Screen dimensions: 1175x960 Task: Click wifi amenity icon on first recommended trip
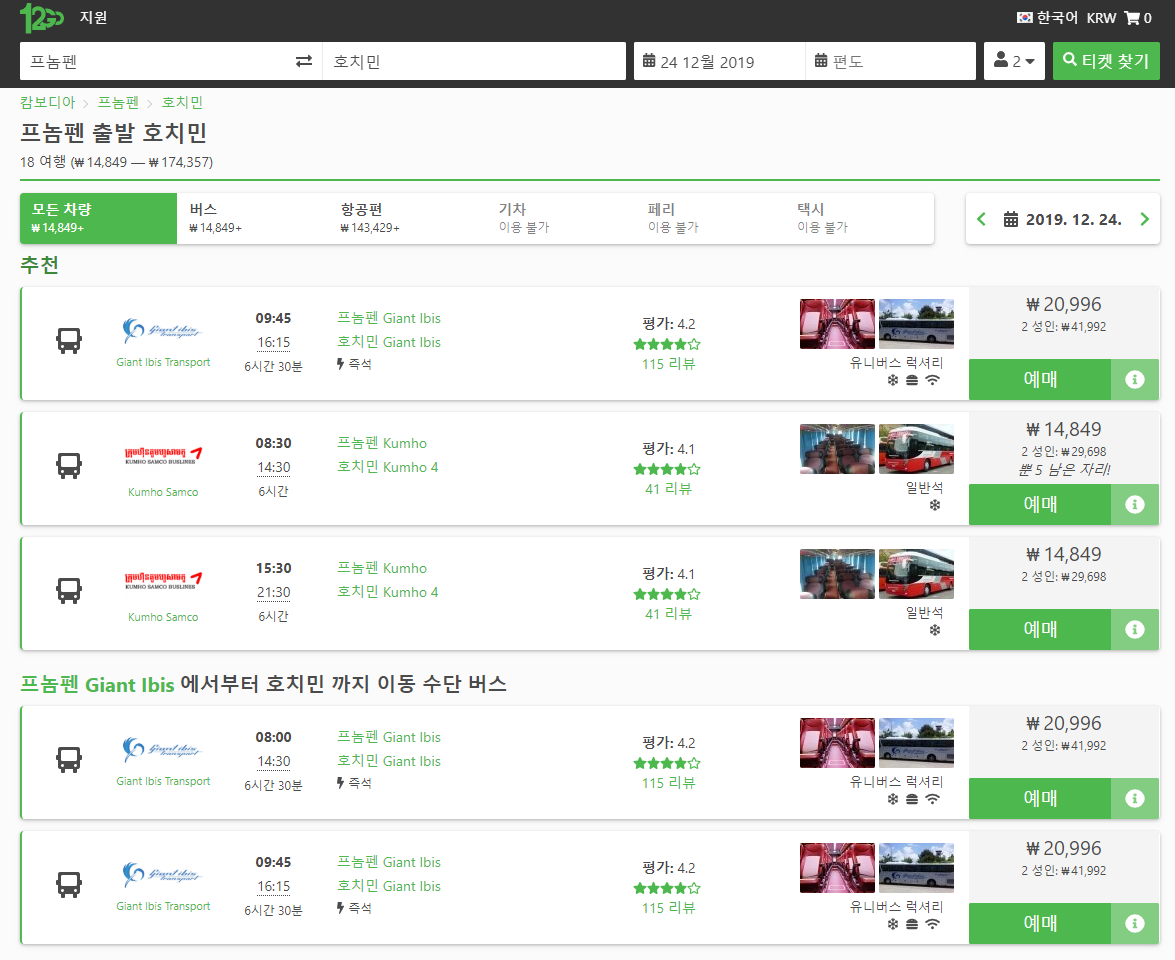click(x=932, y=380)
